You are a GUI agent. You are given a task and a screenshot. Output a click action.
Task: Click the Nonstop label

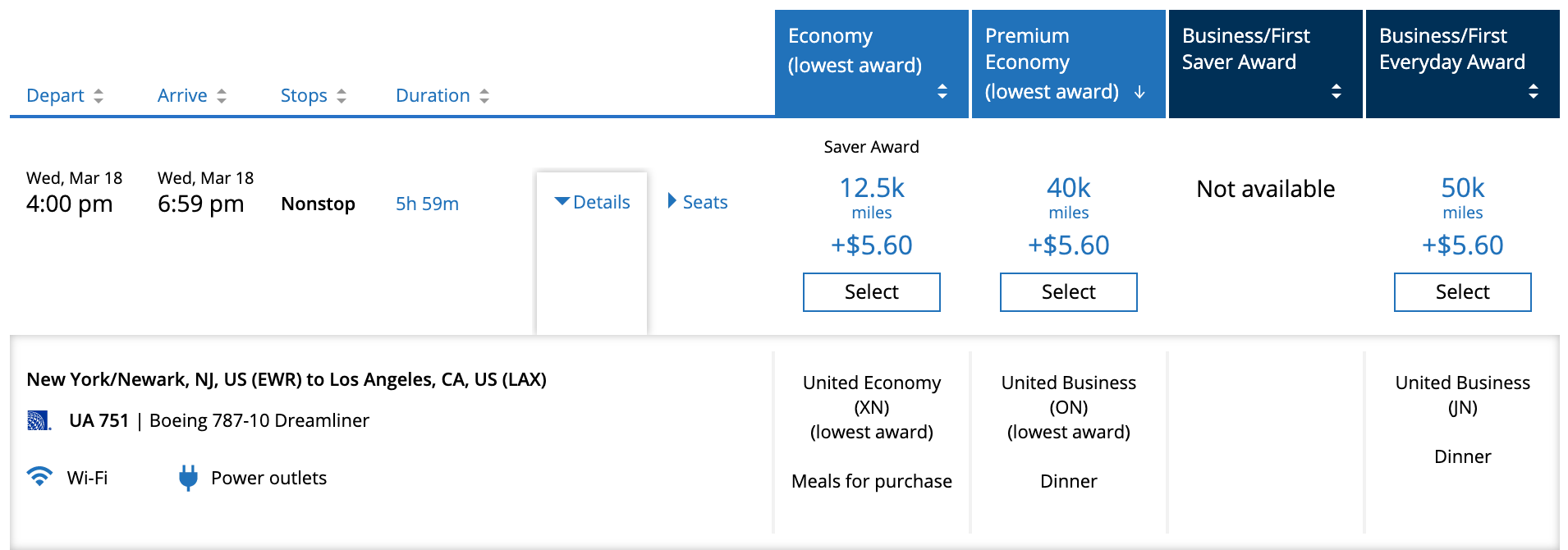pyautogui.click(x=319, y=204)
